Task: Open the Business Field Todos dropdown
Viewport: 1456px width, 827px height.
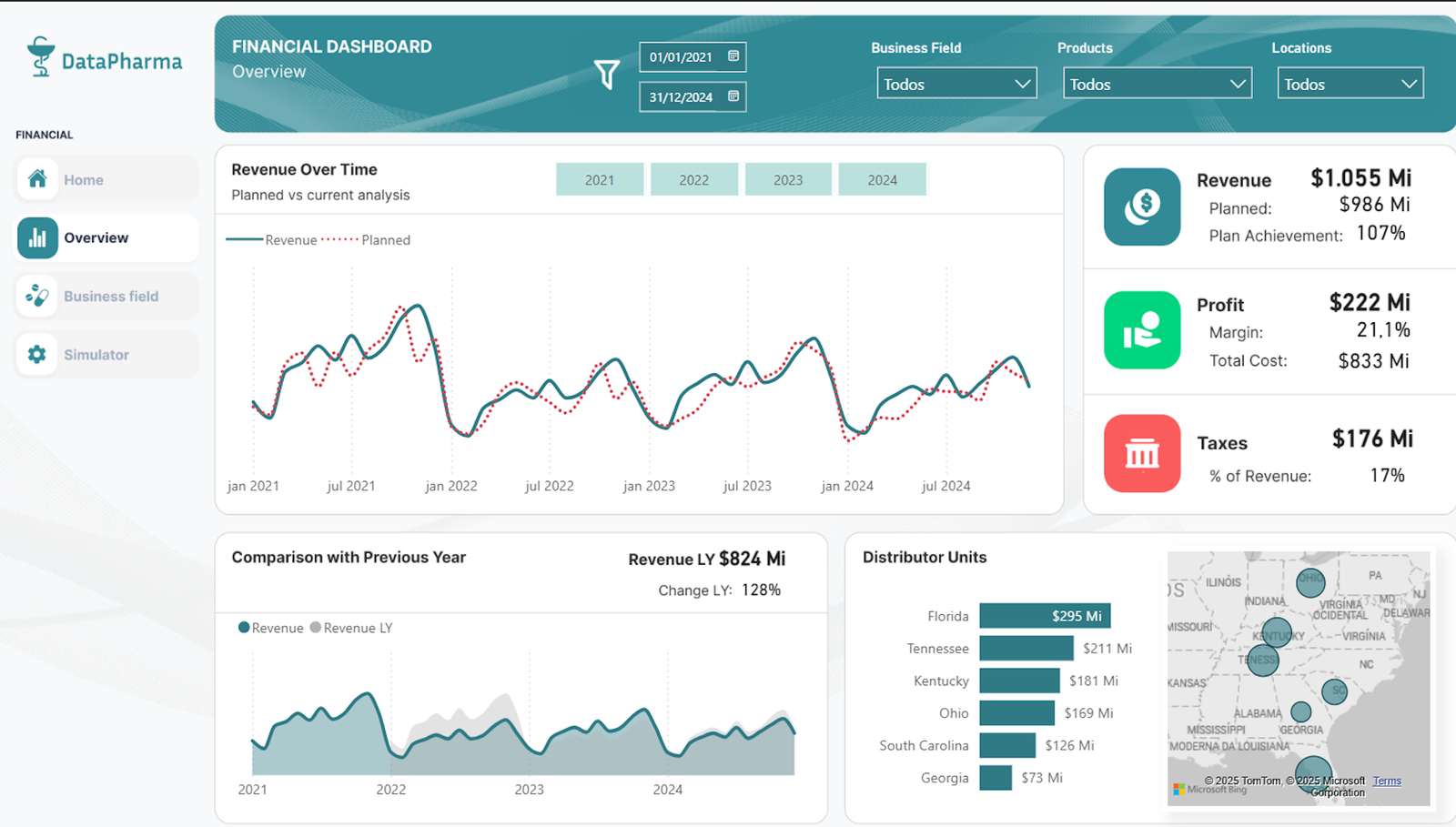Action: 955,83
